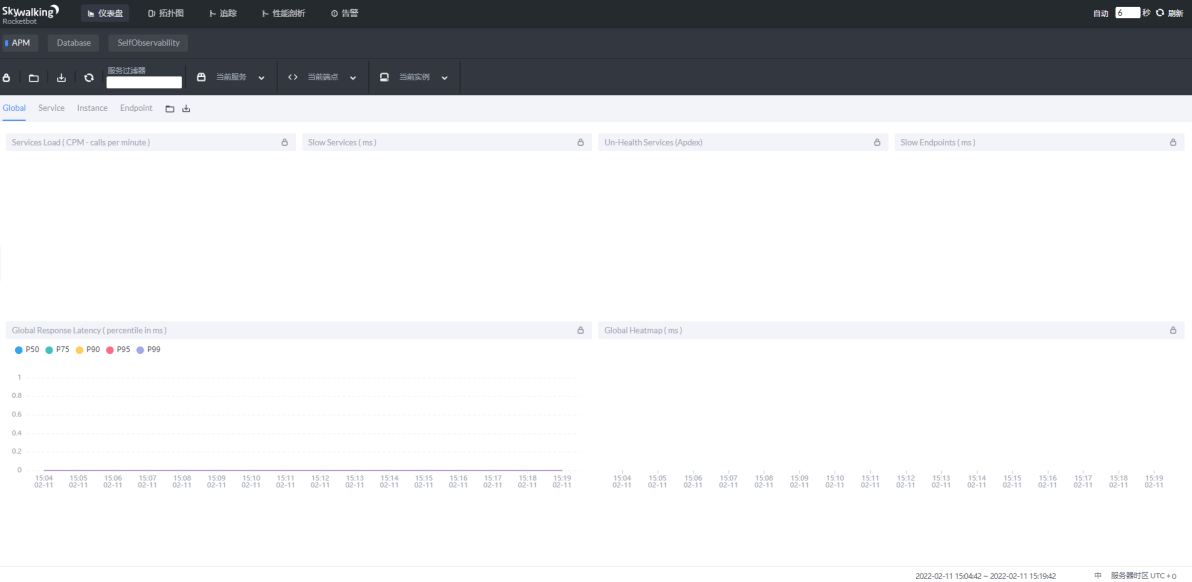Expand the 当前服务 current service dropdown
Viewport: 1192px width, 582px height.
pos(232,77)
